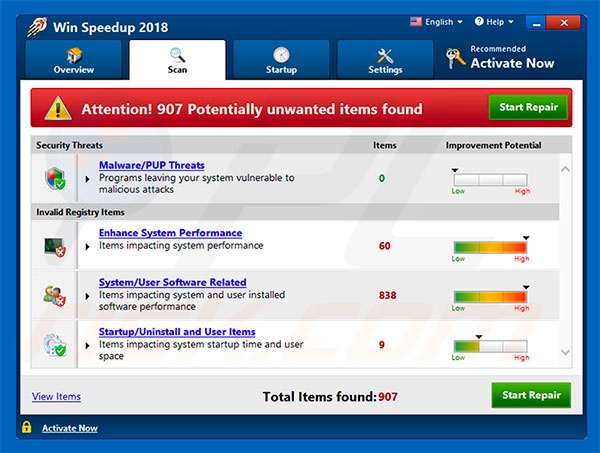Click the items count 9
This screenshot has height=453, width=600.
click(x=382, y=345)
